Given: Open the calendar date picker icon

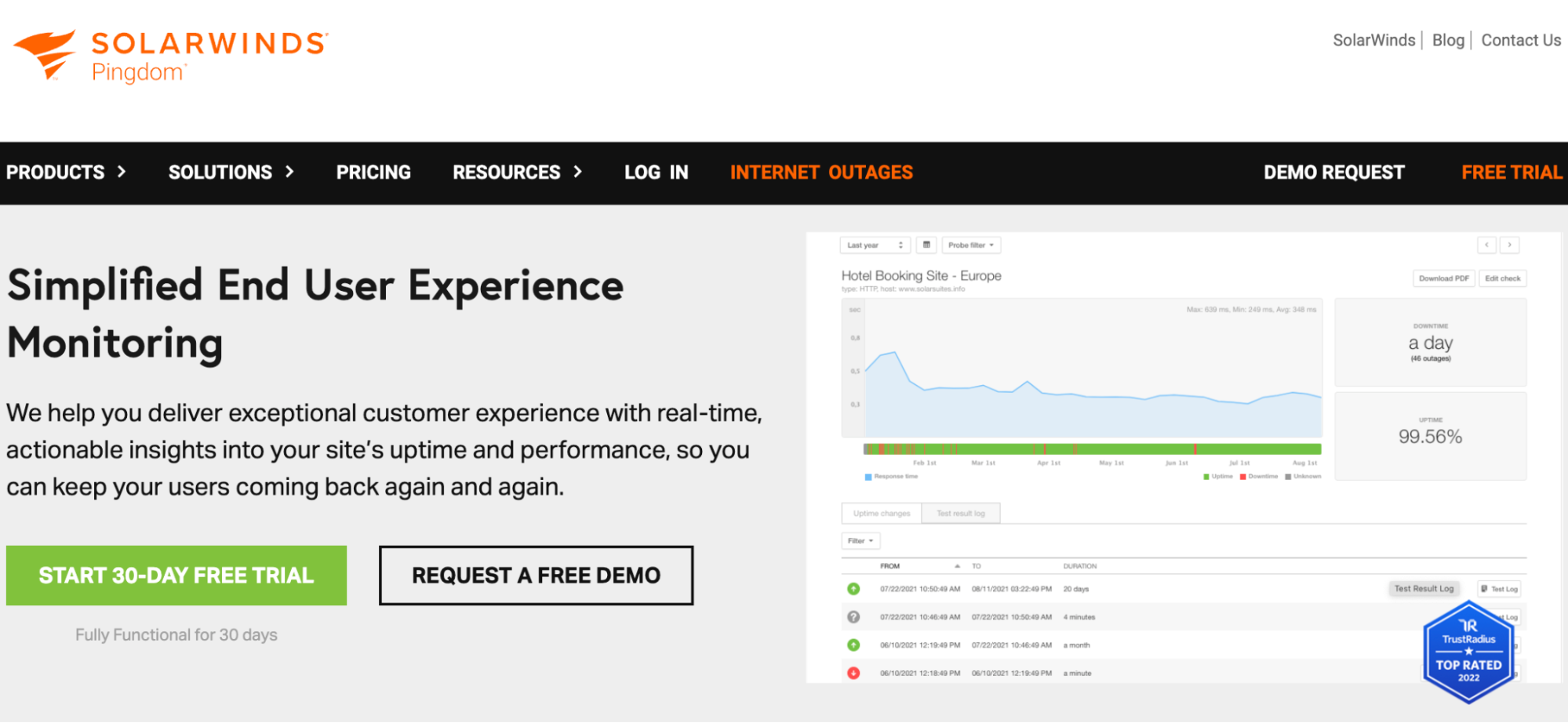Looking at the screenshot, I should point(926,245).
